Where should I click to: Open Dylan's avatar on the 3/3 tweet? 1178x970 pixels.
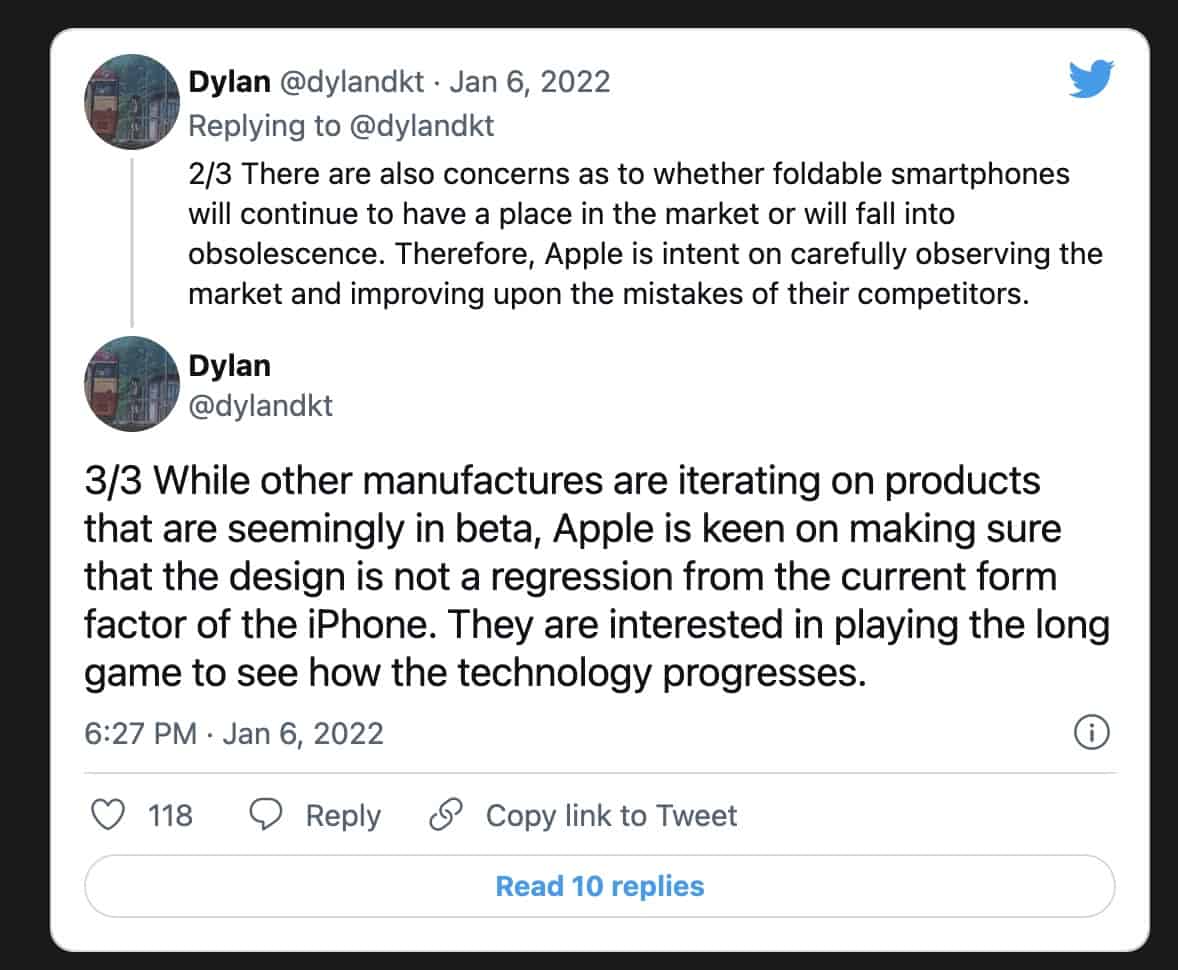[132, 384]
